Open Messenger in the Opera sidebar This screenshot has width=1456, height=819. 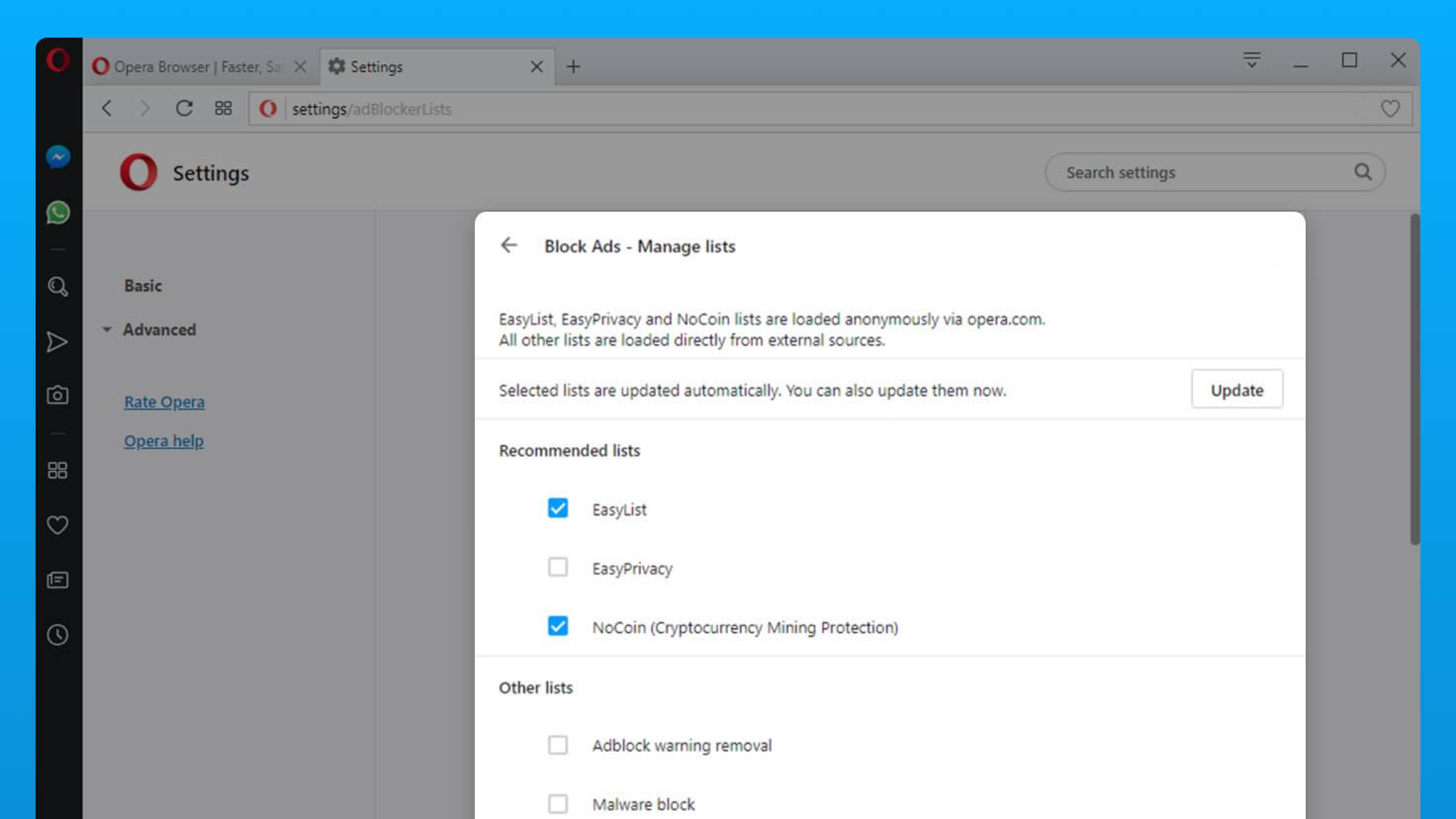coord(57,157)
